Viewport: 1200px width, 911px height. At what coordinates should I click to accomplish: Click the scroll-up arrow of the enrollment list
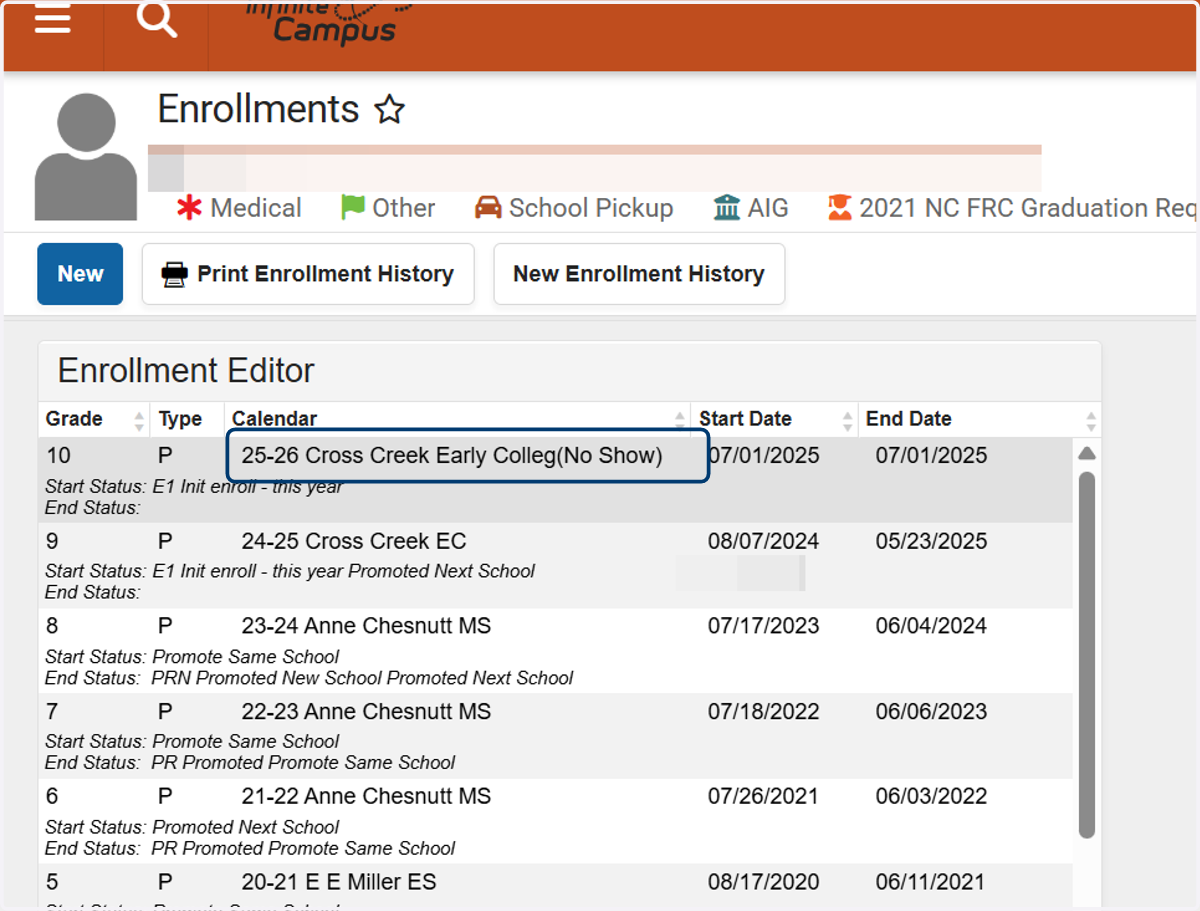pos(1087,453)
